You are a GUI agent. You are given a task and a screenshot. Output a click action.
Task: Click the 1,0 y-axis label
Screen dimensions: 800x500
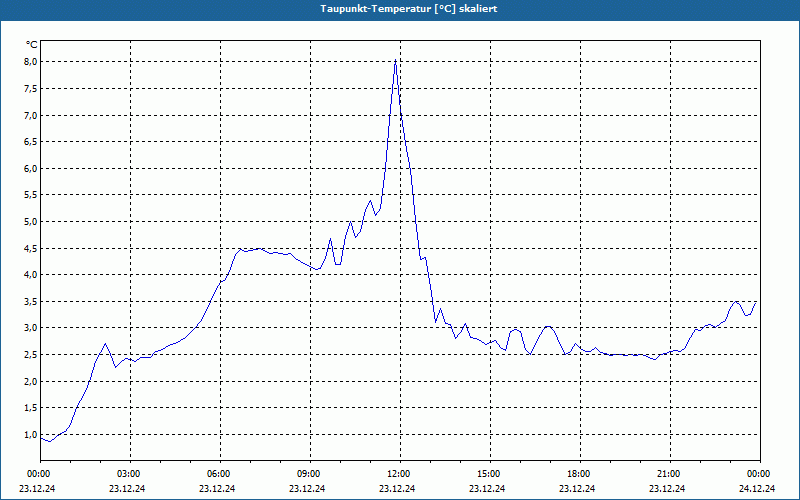coord(31,435)
